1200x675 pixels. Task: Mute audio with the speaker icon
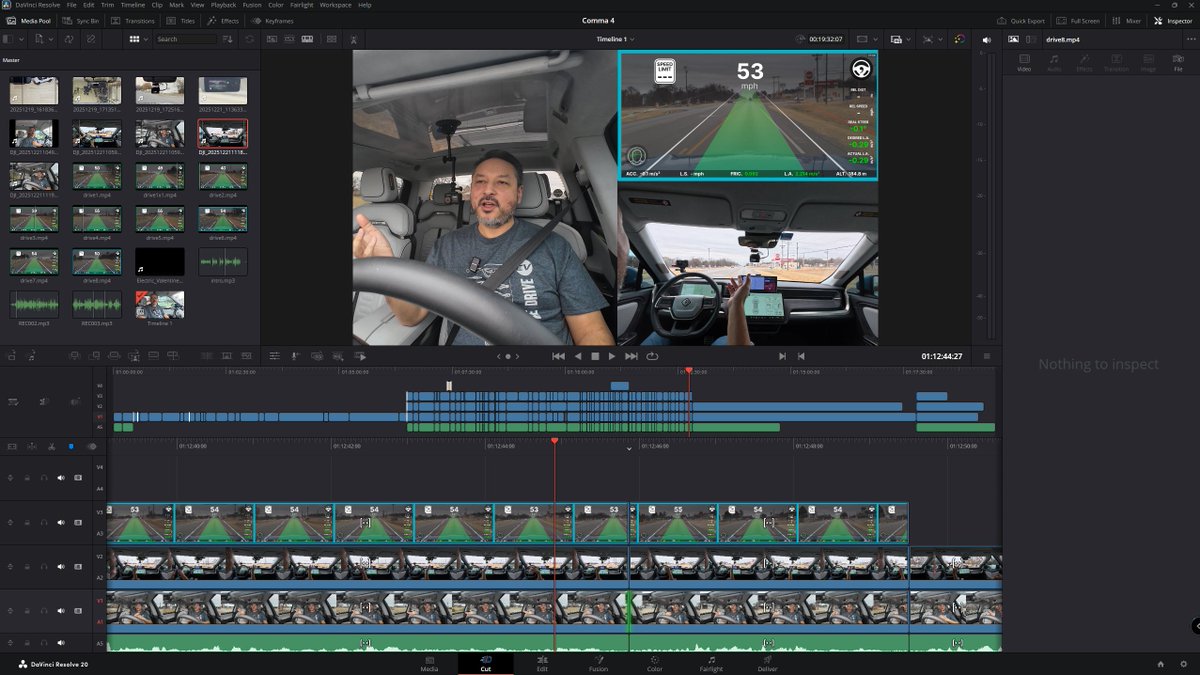pyautogui.click(x=986, y=39)
